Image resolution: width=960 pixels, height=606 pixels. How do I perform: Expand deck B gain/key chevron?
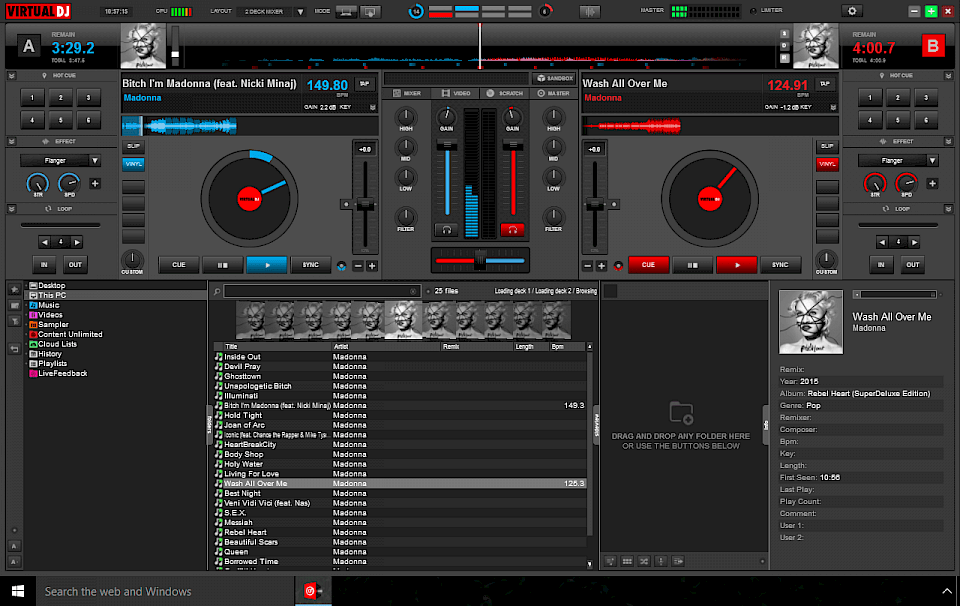click(833, 107)
